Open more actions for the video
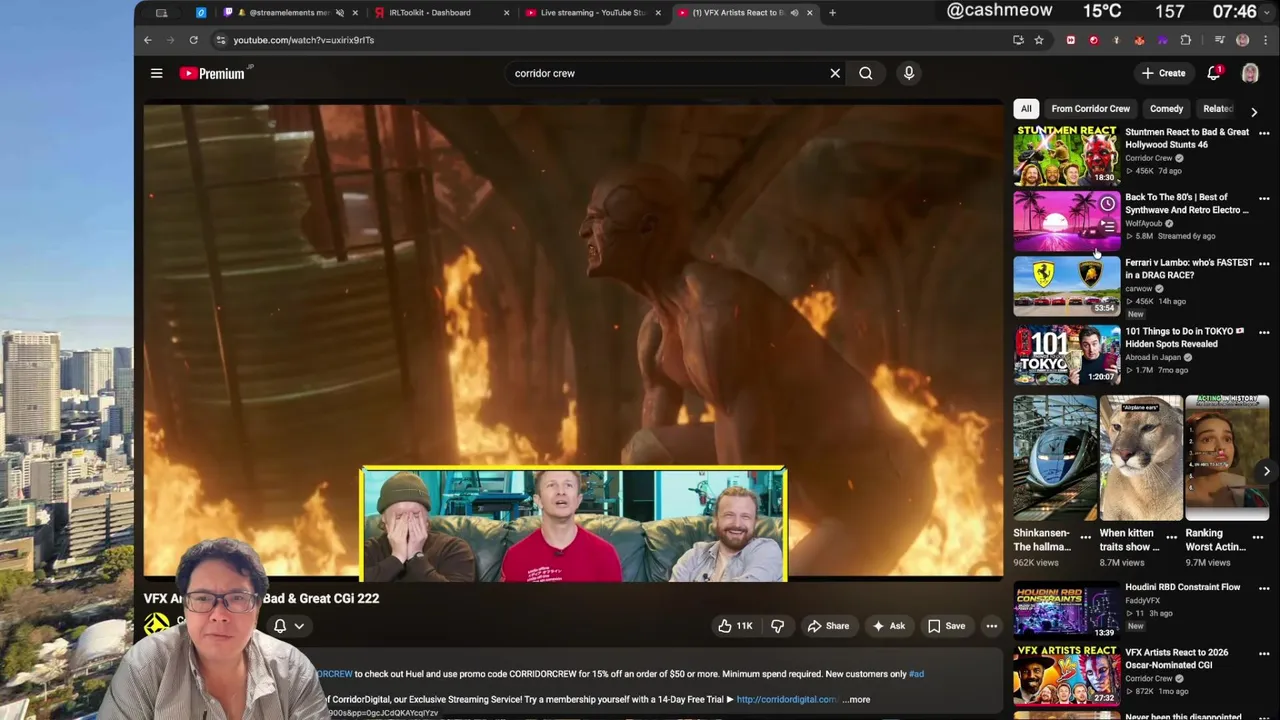Viewport: 1280px width, 720px height. tap(992, 626)
